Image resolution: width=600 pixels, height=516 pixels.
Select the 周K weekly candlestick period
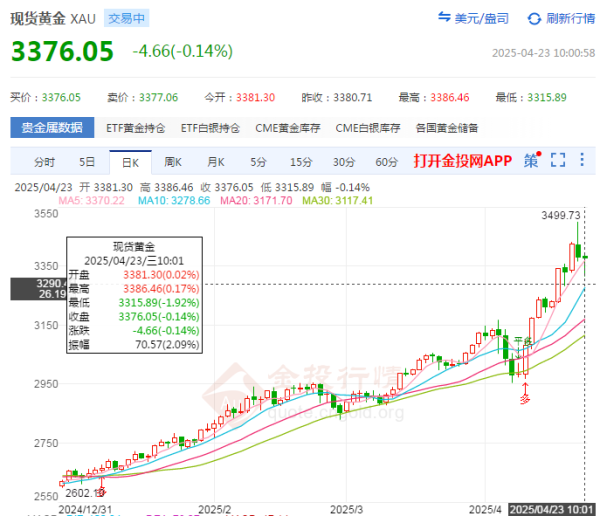pyautogui.click(x=172, y=161)
